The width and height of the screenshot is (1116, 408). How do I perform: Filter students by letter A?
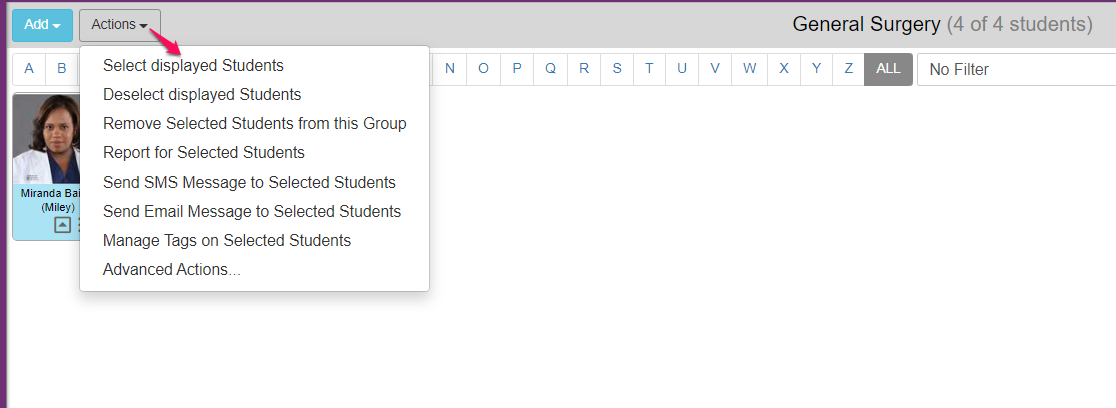(29, 69)
